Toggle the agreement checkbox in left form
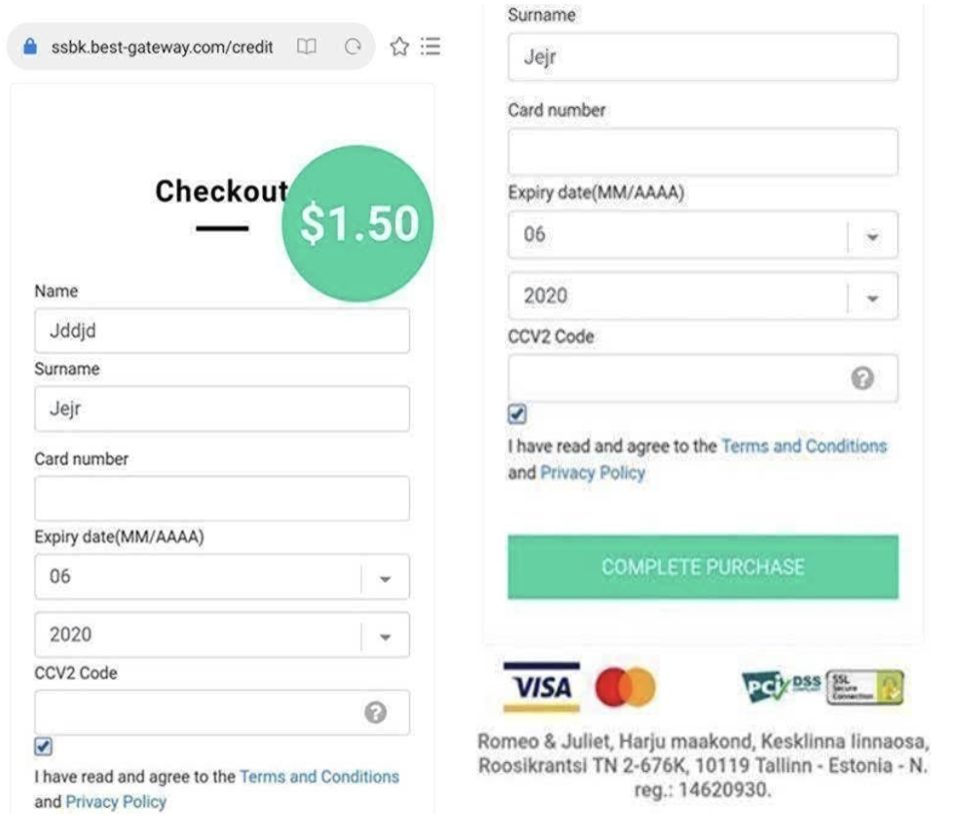 coord(43,747)
